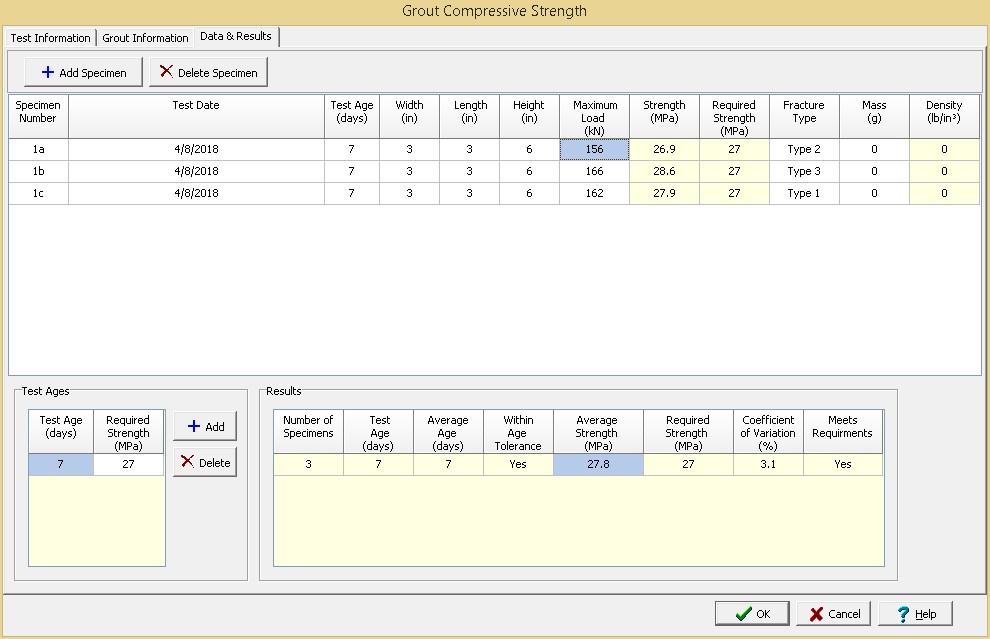Click the Fracture Type cell for specimen 1b
This screenshot has width=990, height=639.
[803, 171]
